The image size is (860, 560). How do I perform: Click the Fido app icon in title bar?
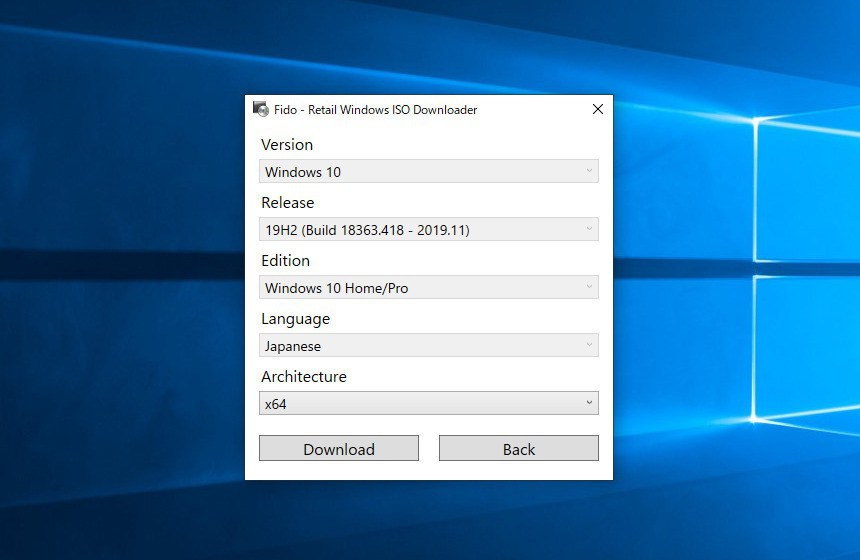(x=261, y=109)
